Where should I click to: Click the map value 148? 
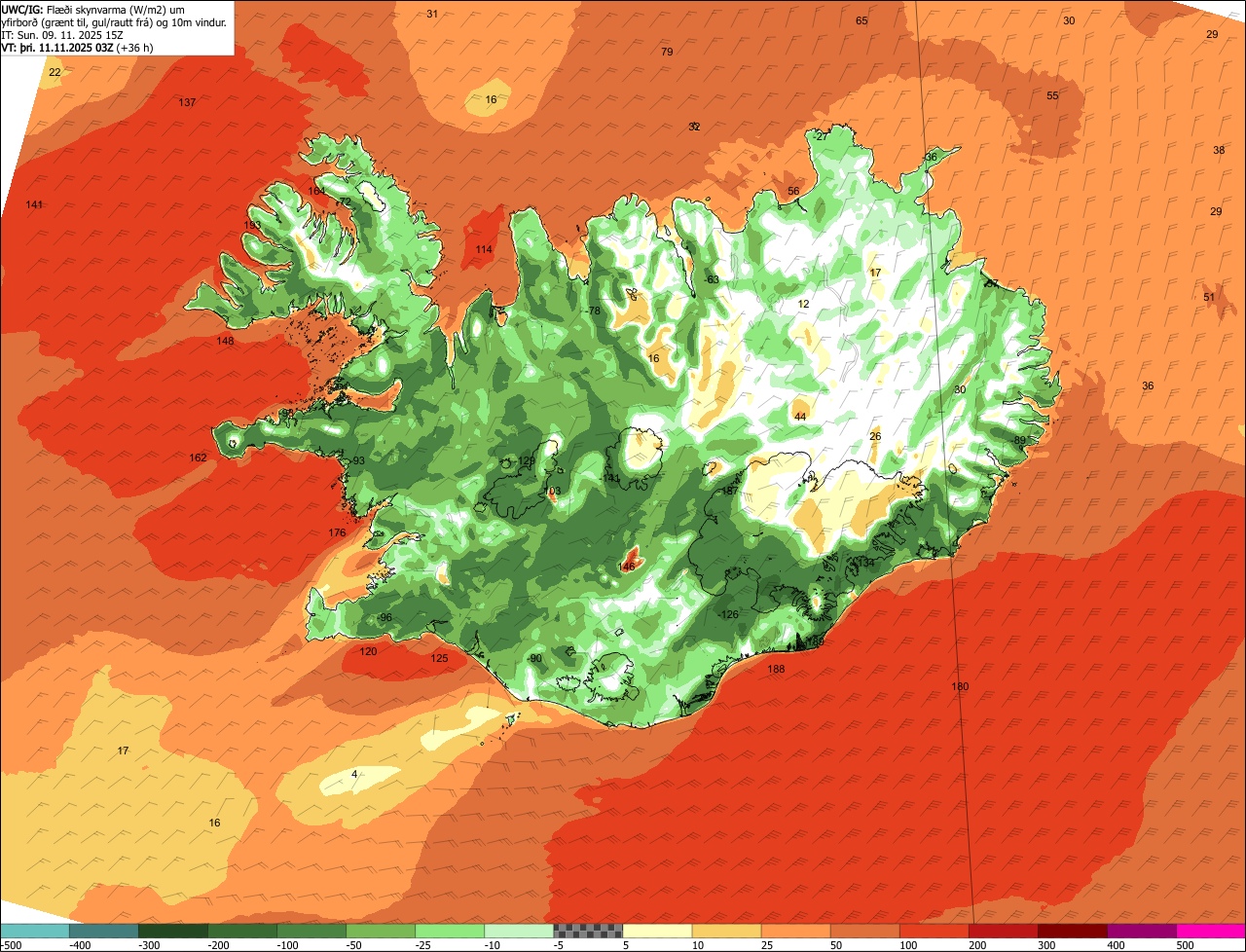point(225,341)
